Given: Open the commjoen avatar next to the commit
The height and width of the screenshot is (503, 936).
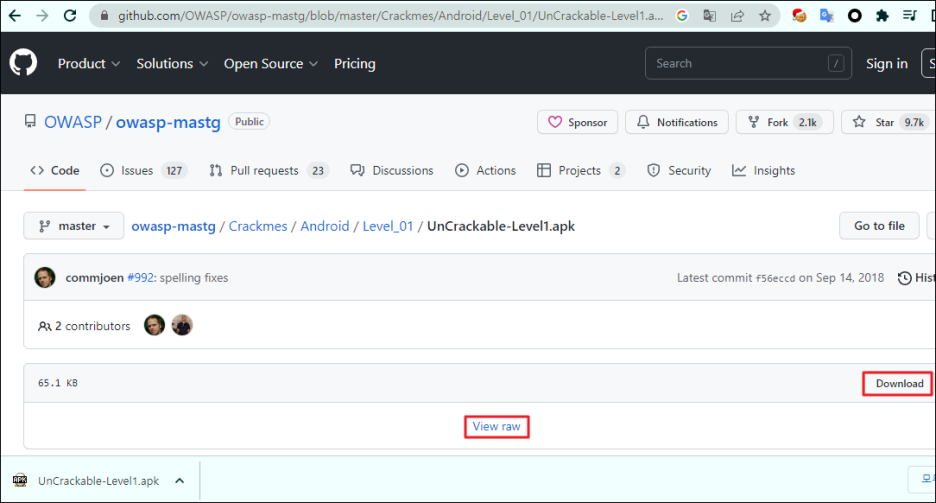Looking at the screenshot, I should (x=45, y=277).
